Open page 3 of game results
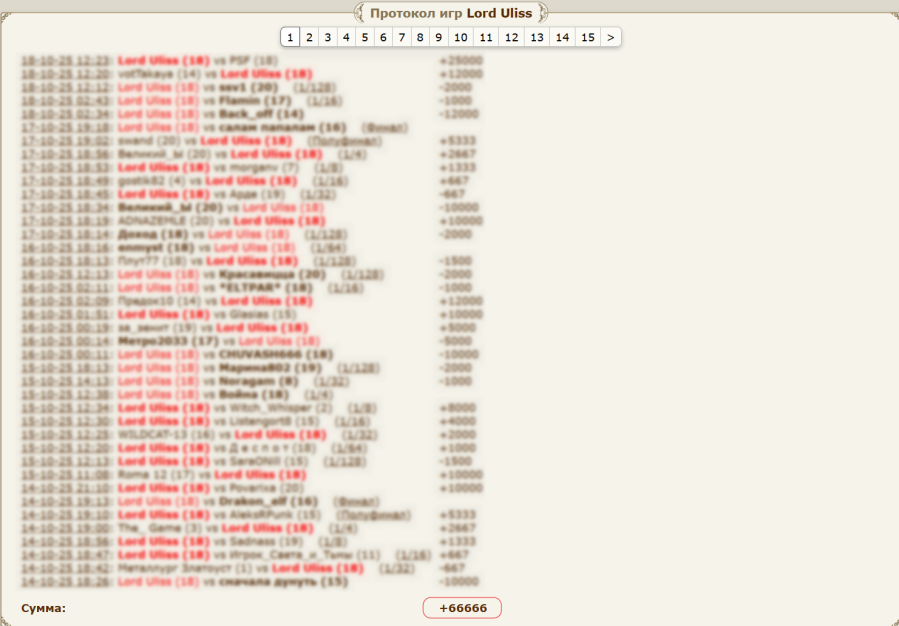 (x=327, y=37)
